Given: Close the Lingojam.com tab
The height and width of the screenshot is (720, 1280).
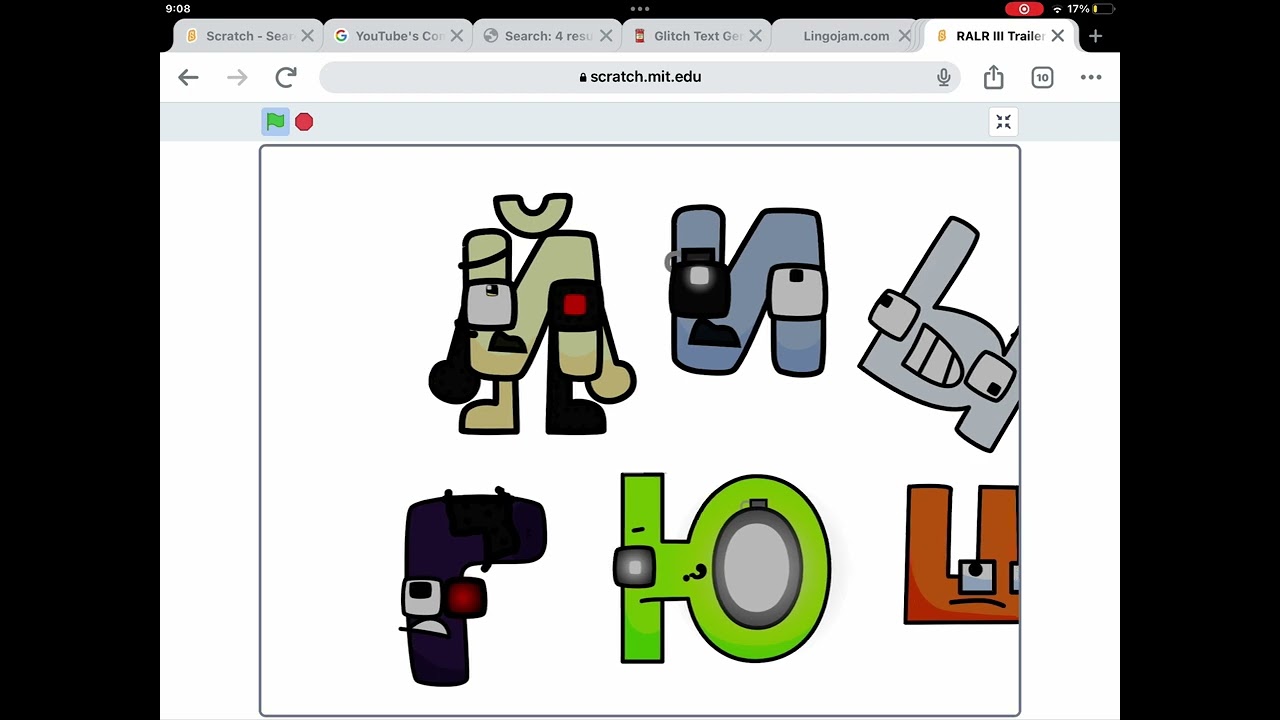Looking at the screenshot, I should click(904, 36).
